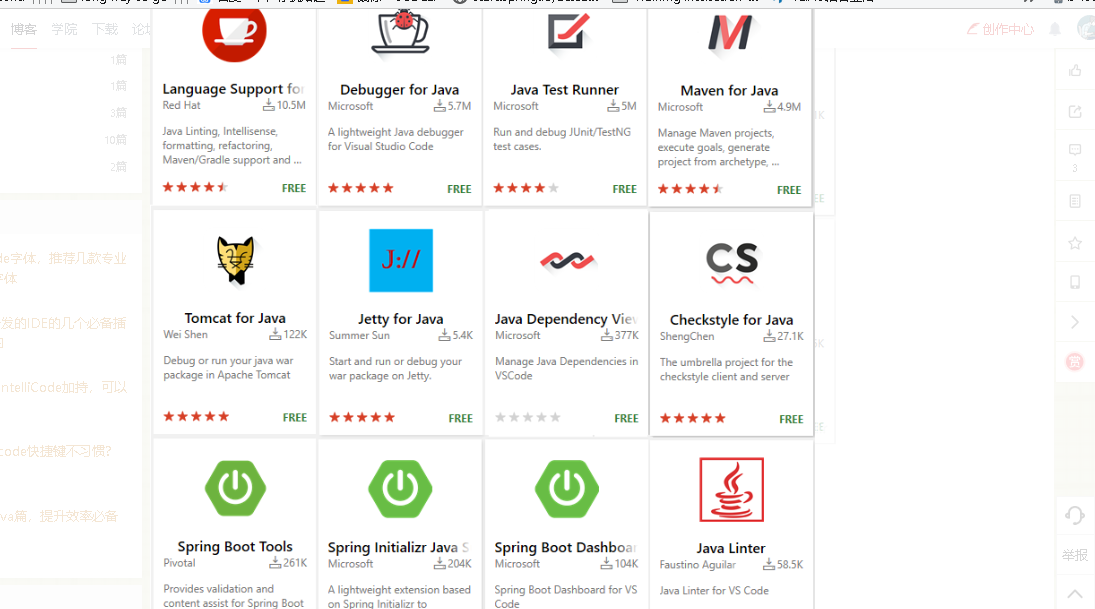Image resolution: width=1095 pixels, height=609 pixels.
Task: Open the Language Support for Java title
Action: (x=233, y=89)
